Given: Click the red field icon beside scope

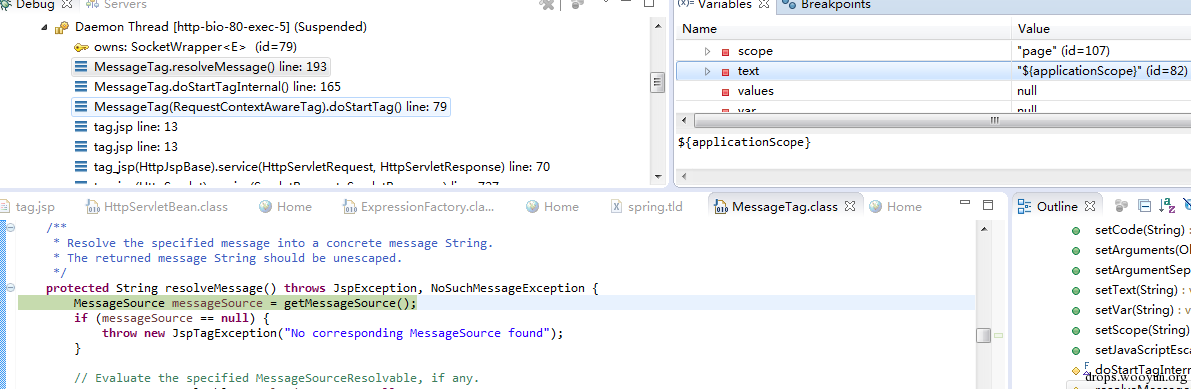Looking at the screenshot, I should click(x=725, y=52).
